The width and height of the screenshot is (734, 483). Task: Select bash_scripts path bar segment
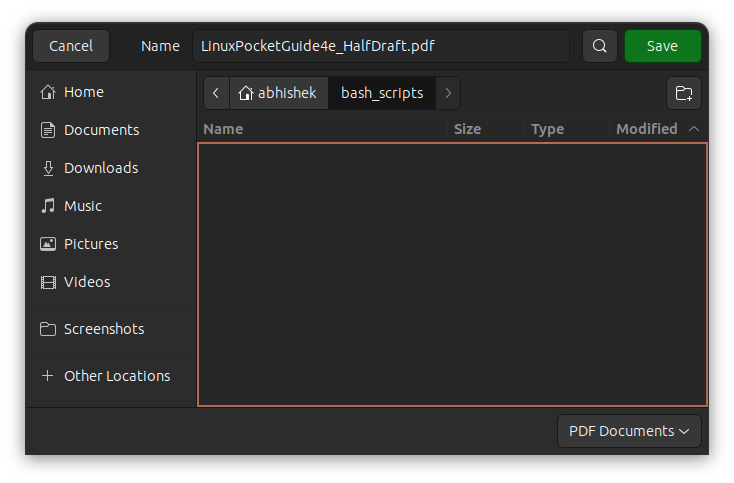click(x=382, y=93)
